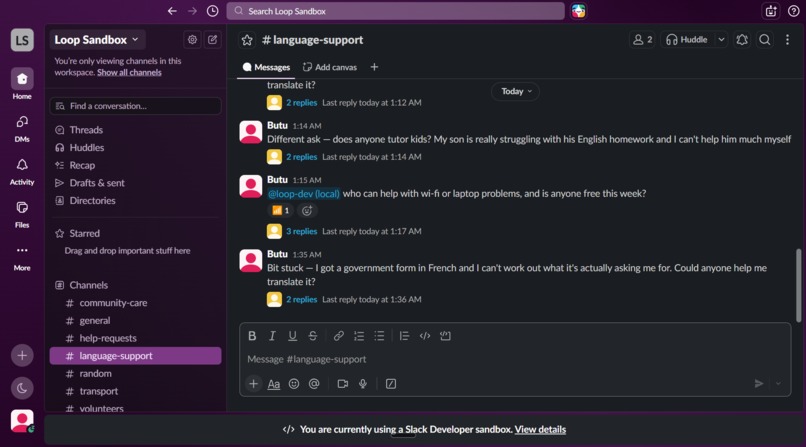Click the @loop-dev (local) mention
The width and height of the screenshot is (806, 447).
coord(303,194)
